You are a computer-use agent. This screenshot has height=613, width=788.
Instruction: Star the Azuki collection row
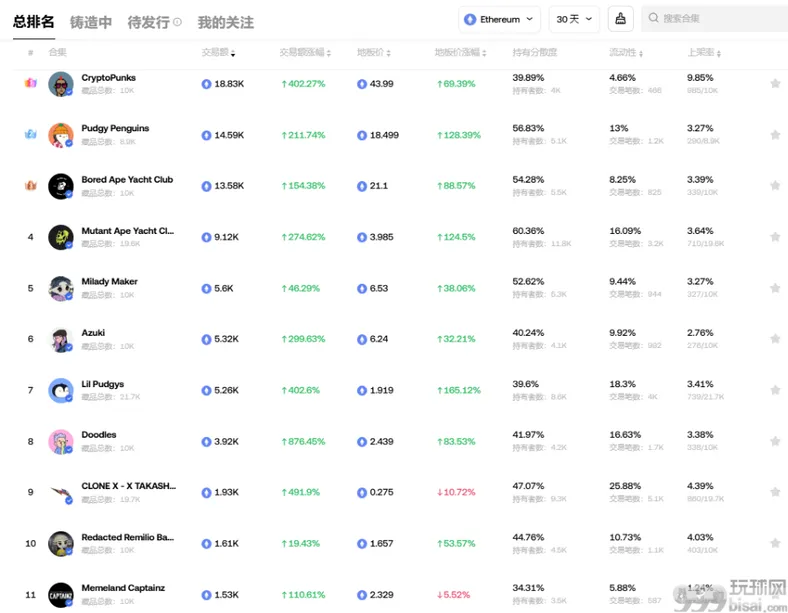[x=775, y=339]
